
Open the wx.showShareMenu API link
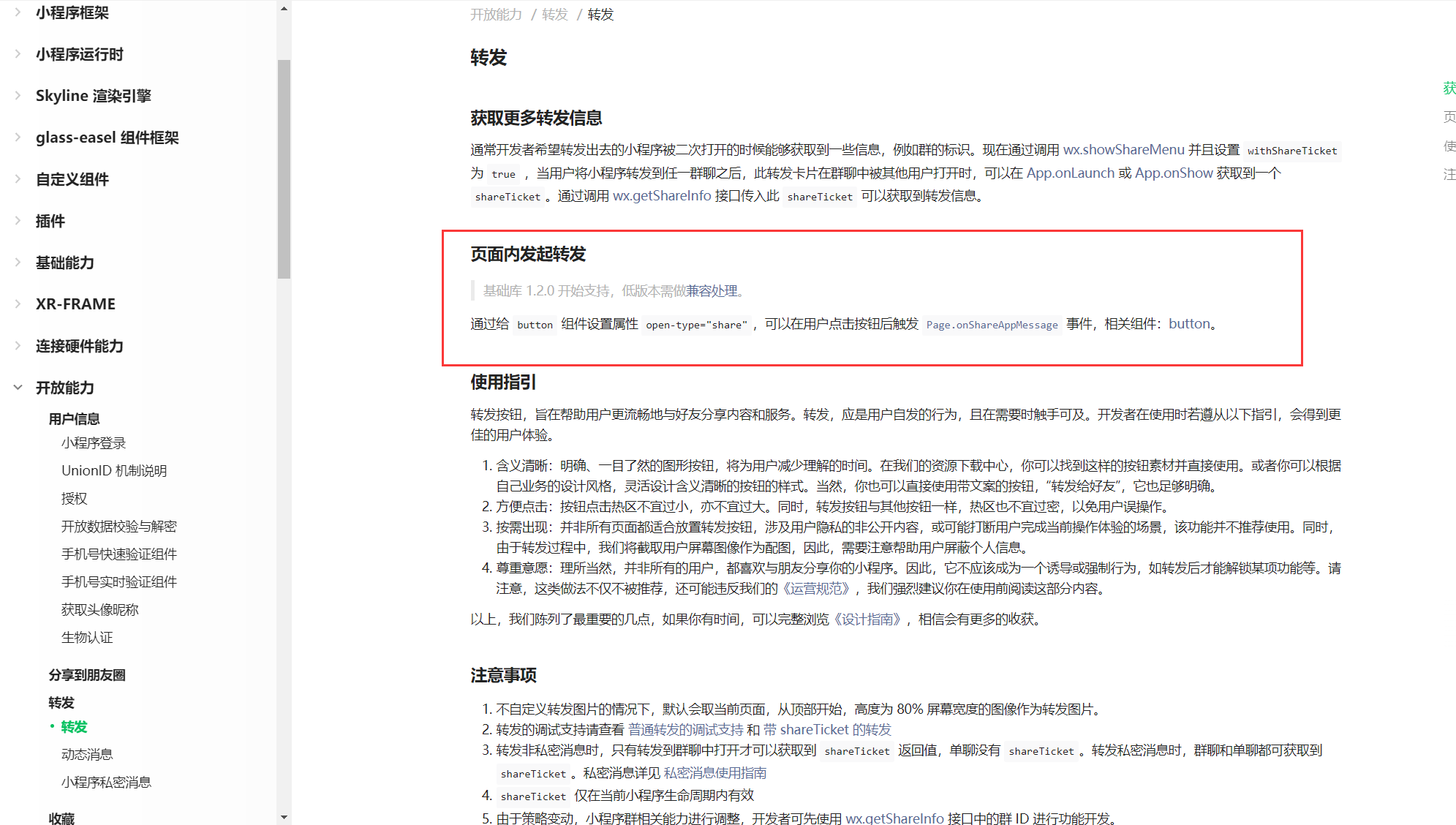click(x=1123, y=150)
